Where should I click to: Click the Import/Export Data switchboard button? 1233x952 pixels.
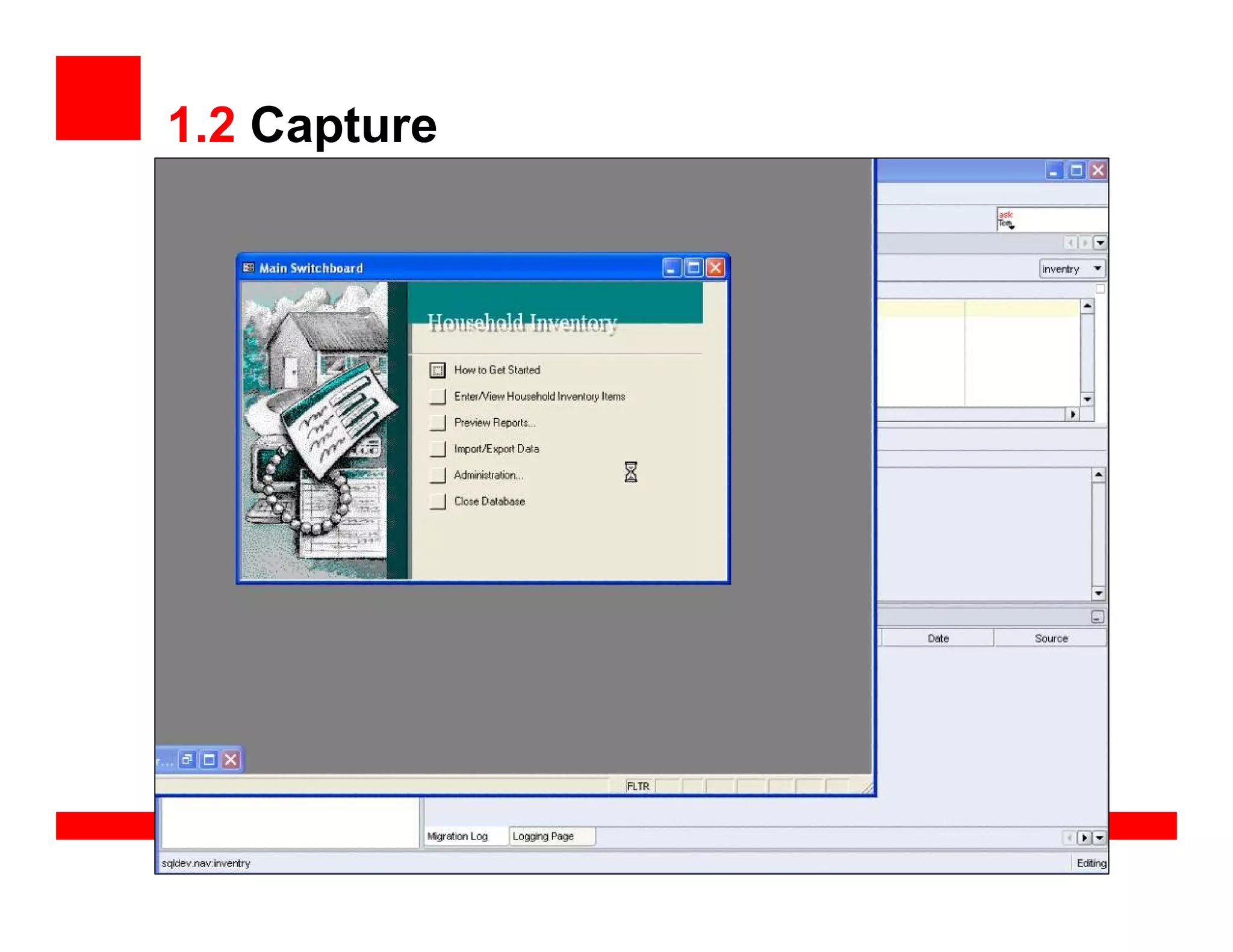438,449
